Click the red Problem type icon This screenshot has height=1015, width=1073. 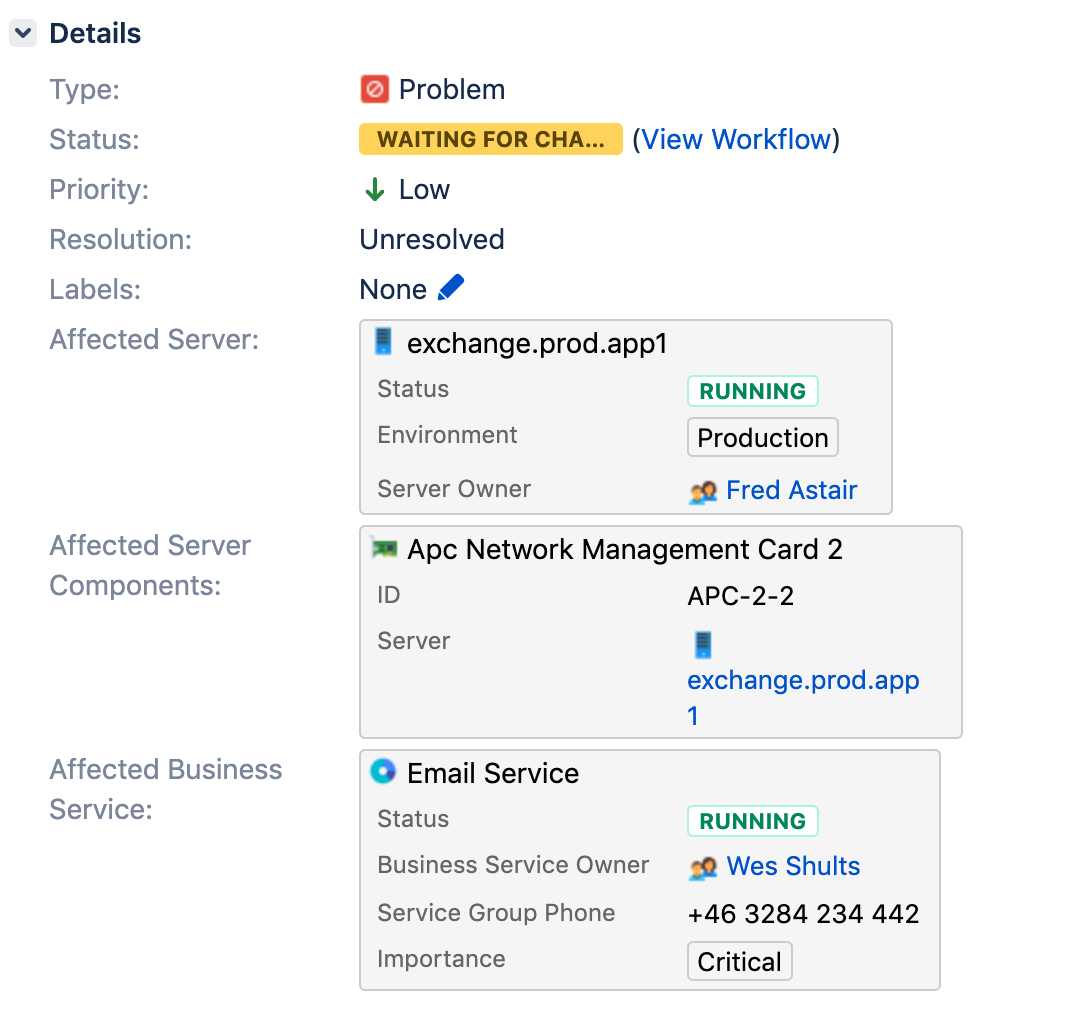(x=374, y=90)
